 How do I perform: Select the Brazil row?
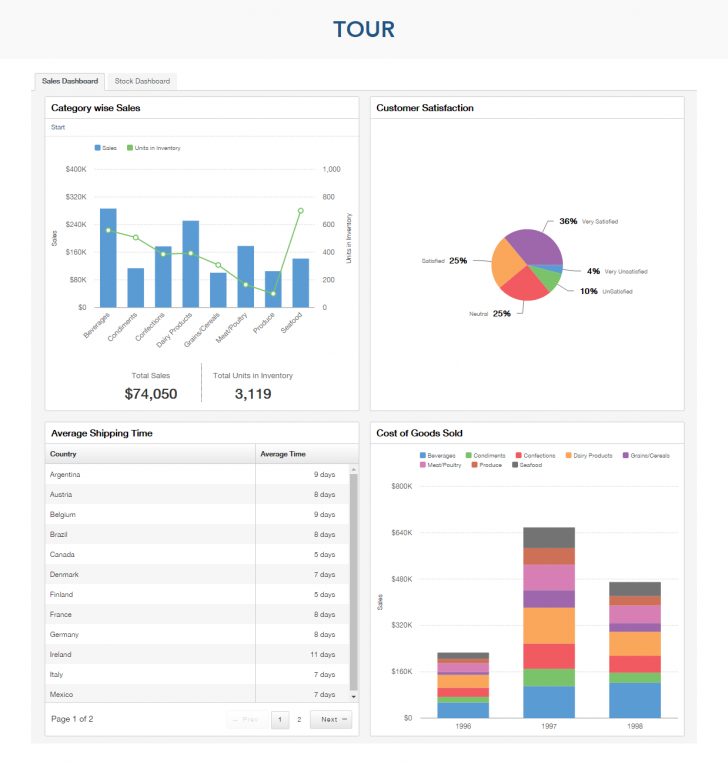coord(197,535)
